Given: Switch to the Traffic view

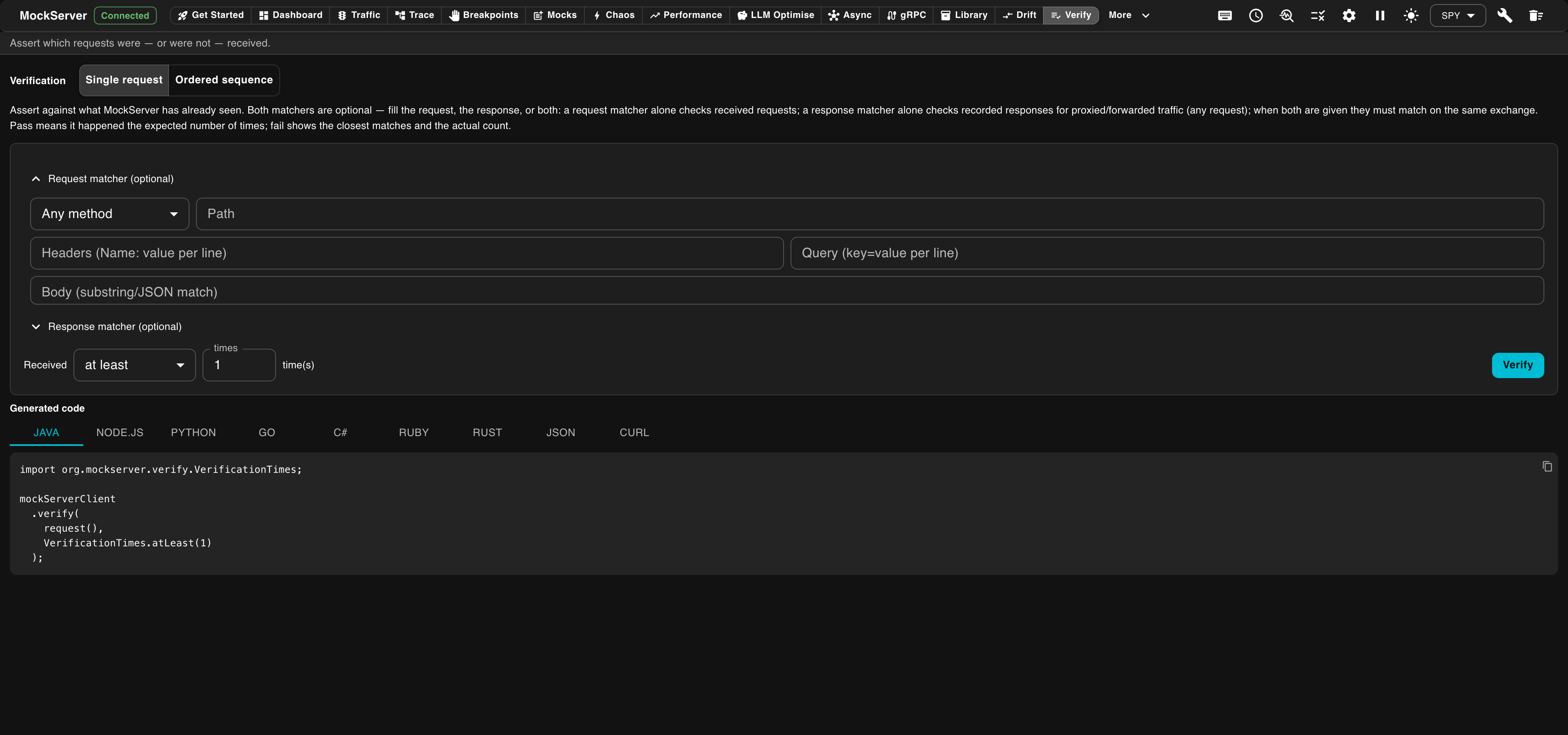Looking at the screenshot, I should pyautogui.click(x=359, y=15).
